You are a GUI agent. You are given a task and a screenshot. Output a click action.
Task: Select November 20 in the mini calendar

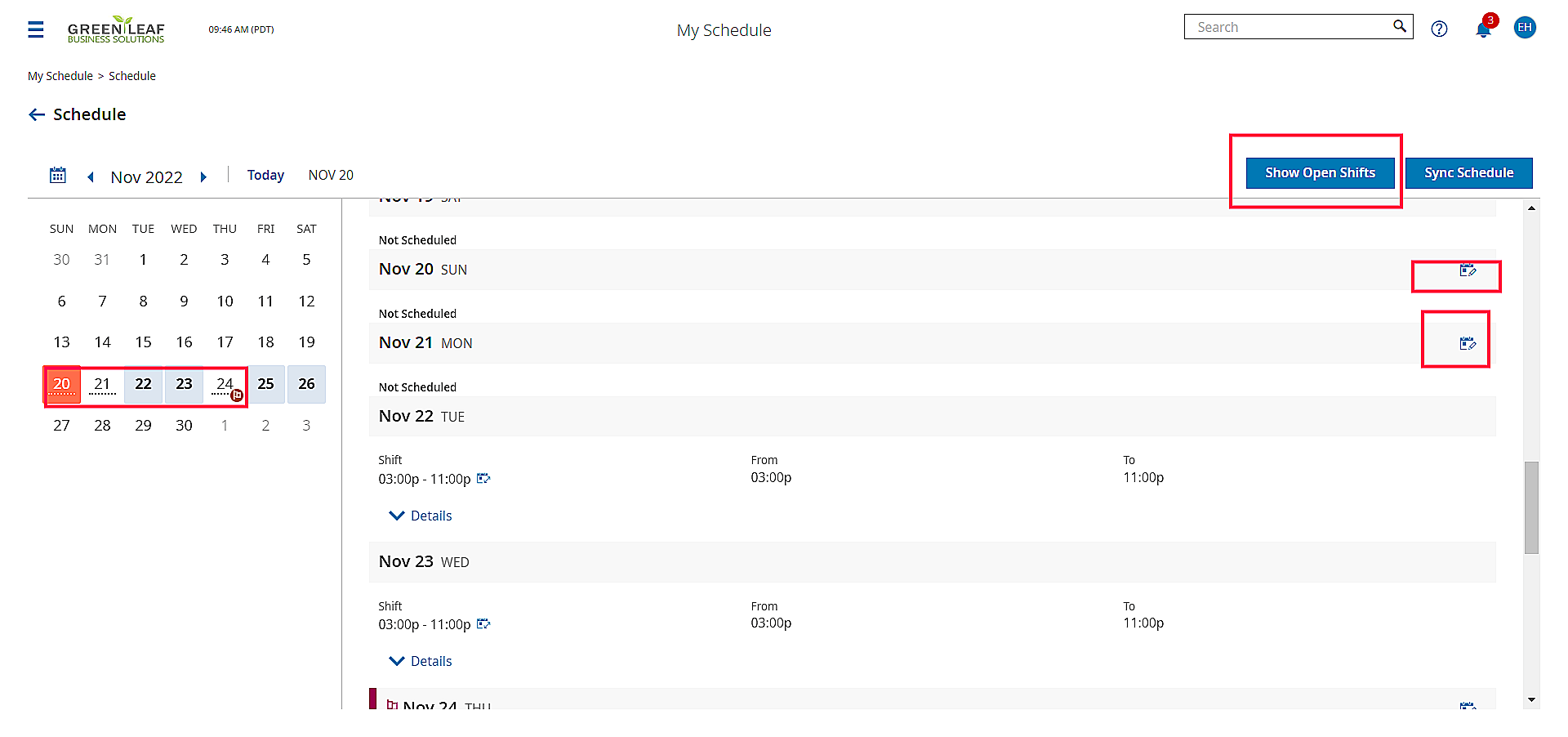point(61,384)
